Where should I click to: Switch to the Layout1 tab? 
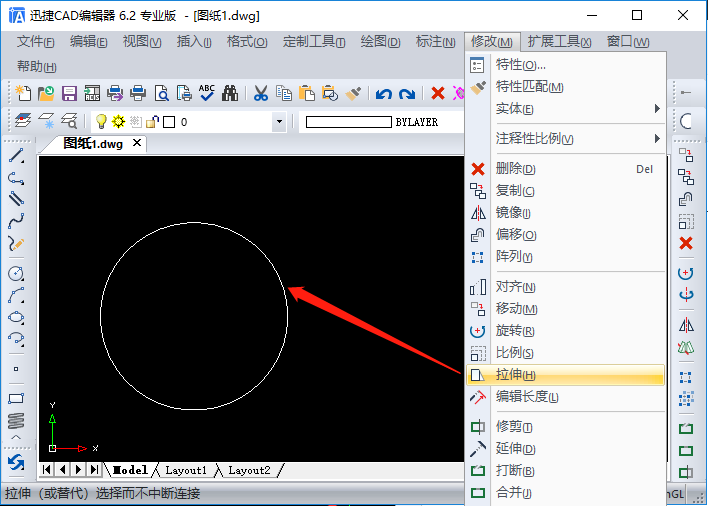point(186,470)
